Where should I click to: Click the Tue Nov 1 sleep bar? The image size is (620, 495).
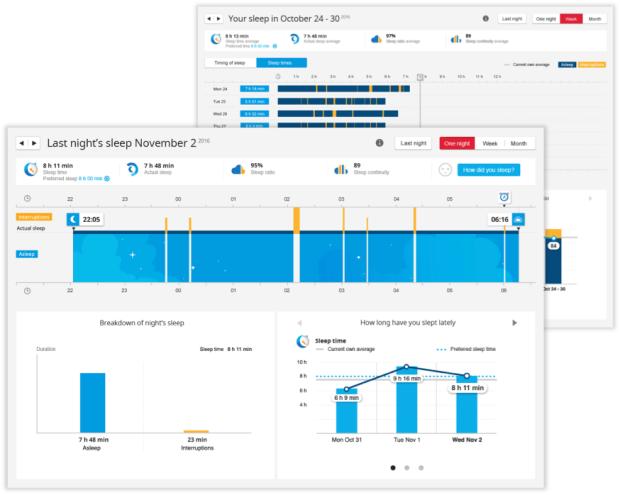coord(406,400)
